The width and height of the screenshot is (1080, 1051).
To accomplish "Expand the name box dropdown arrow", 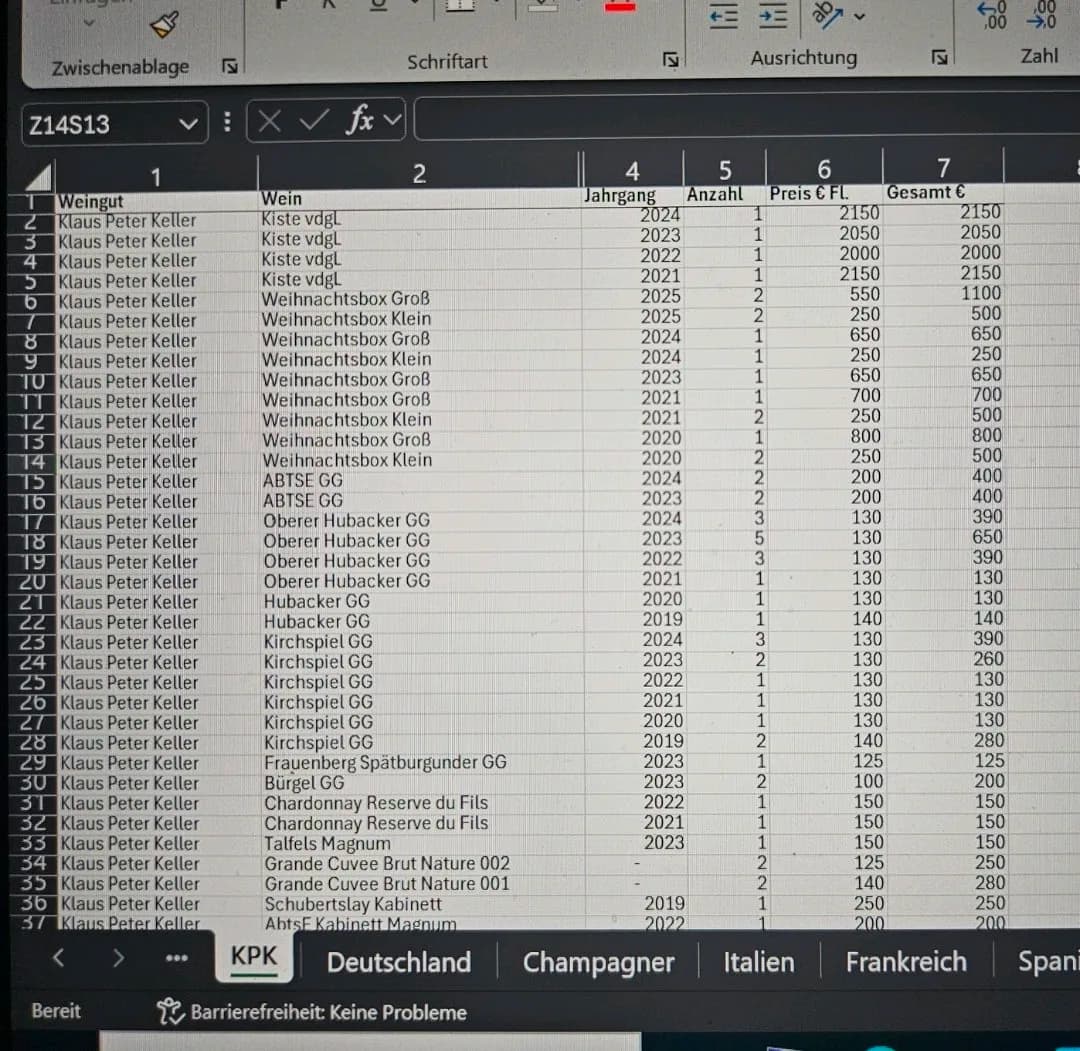I will (x=188, y=125).
